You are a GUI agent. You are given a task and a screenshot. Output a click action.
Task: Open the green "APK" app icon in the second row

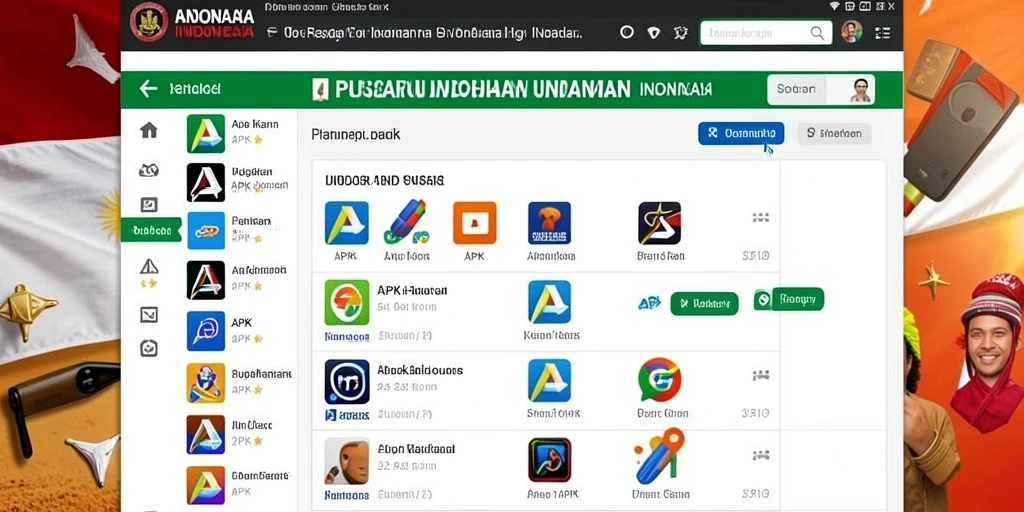347,302
